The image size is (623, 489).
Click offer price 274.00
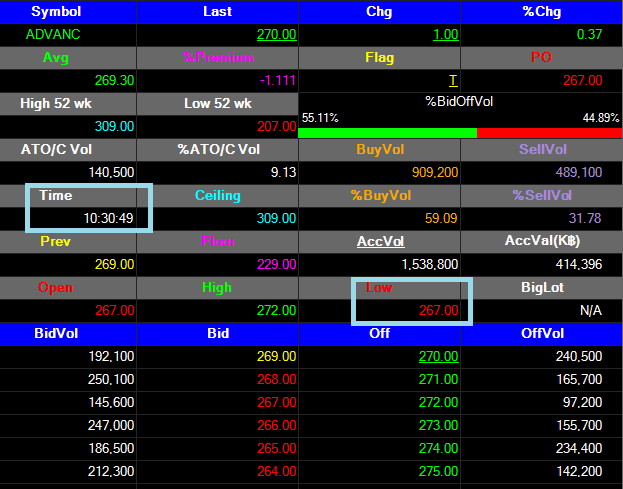point(439,448)
